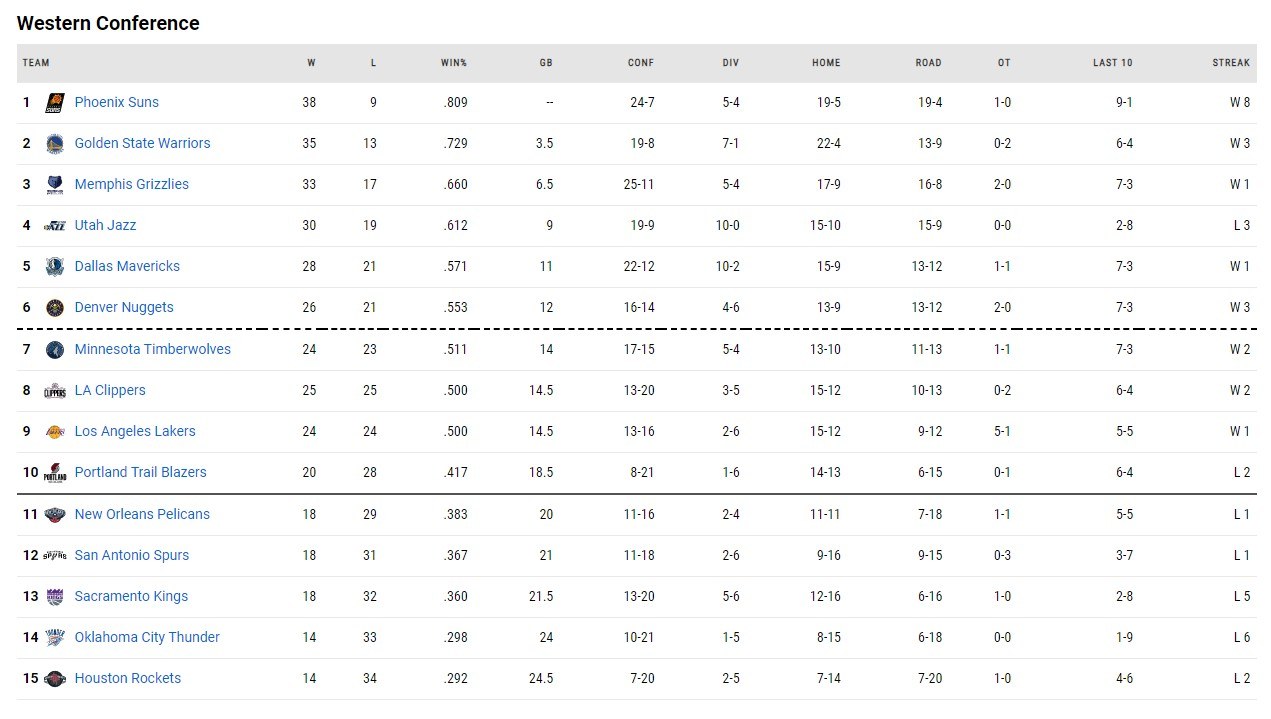This screenshot has height=719, width=1271.
Task: Click the Los Angeles Lakers logo
Action: coord(55,431)
